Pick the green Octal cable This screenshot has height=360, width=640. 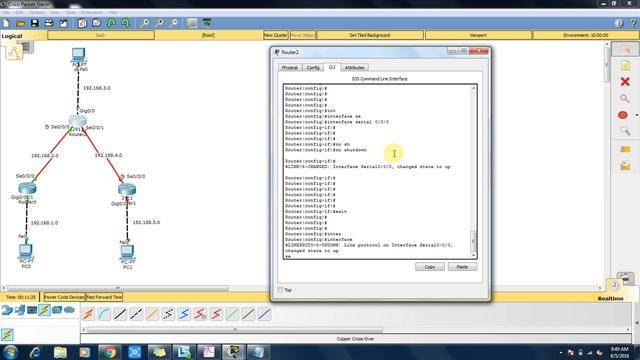coord(232,314)
